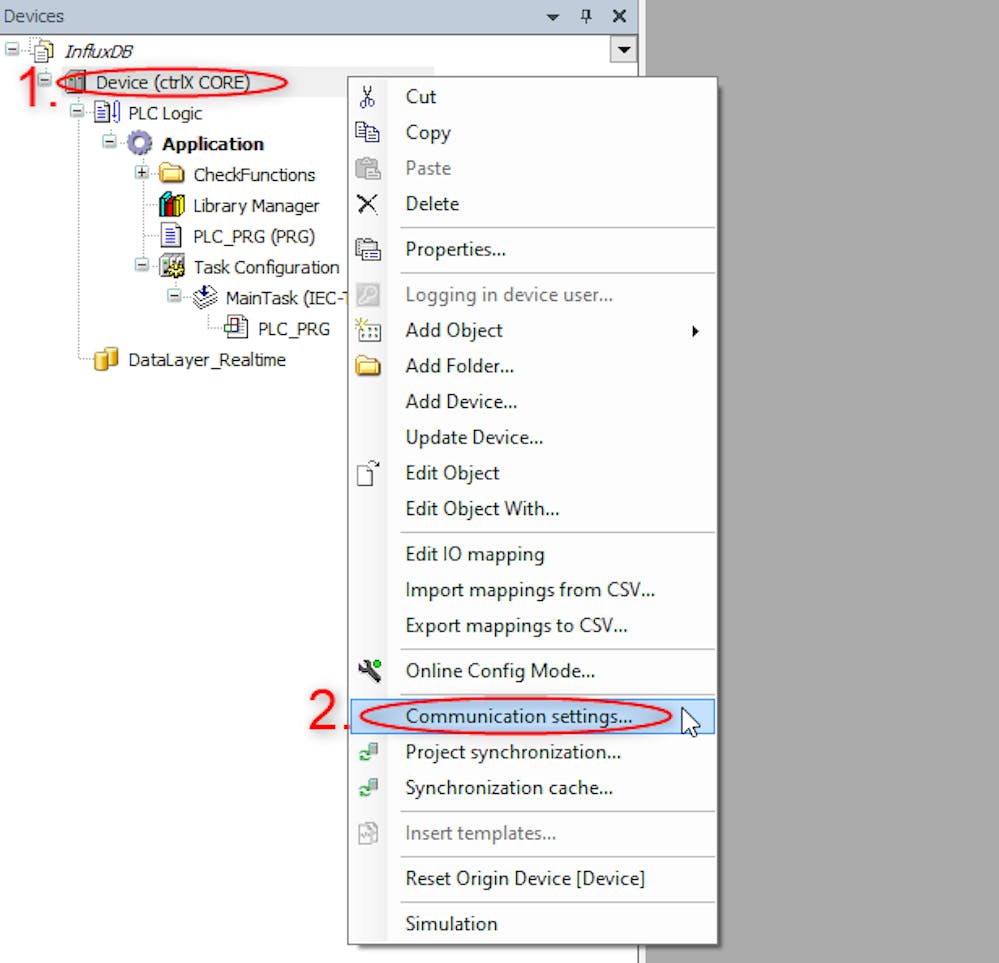Screen dimensions: 999x963
Task: Click the Copy pages icon
Action: 368,132
